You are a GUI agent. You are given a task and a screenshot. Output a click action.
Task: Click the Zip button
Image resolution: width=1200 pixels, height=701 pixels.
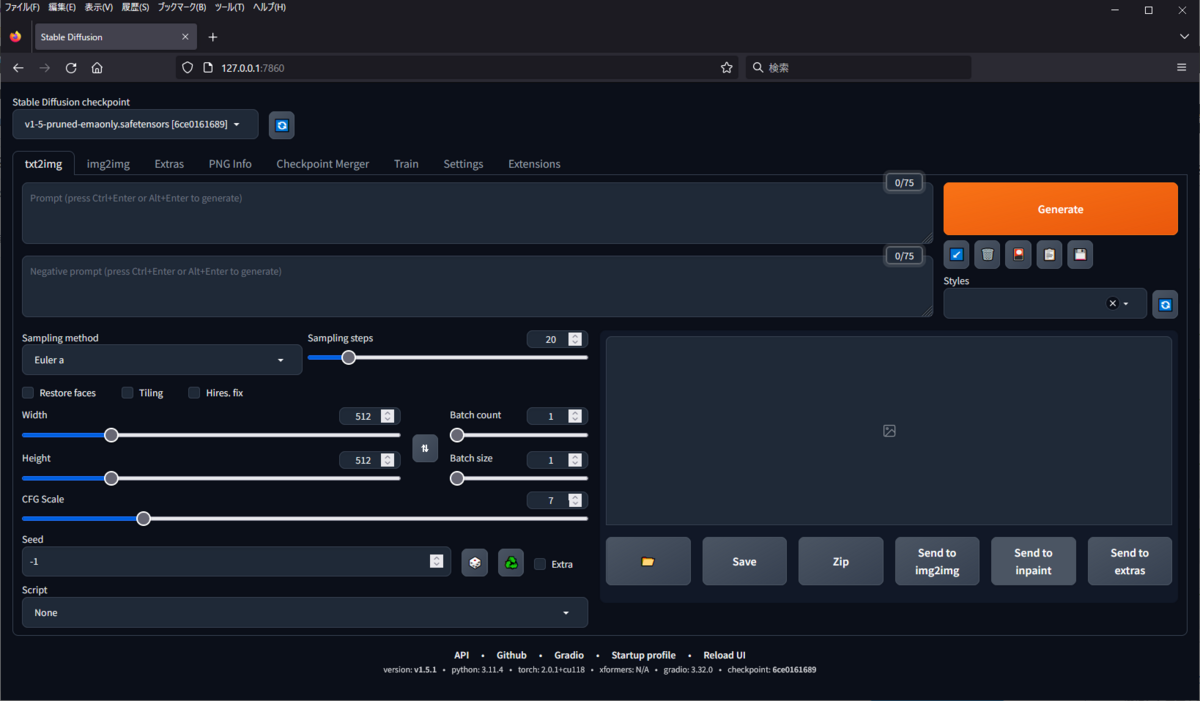(841, 561)
